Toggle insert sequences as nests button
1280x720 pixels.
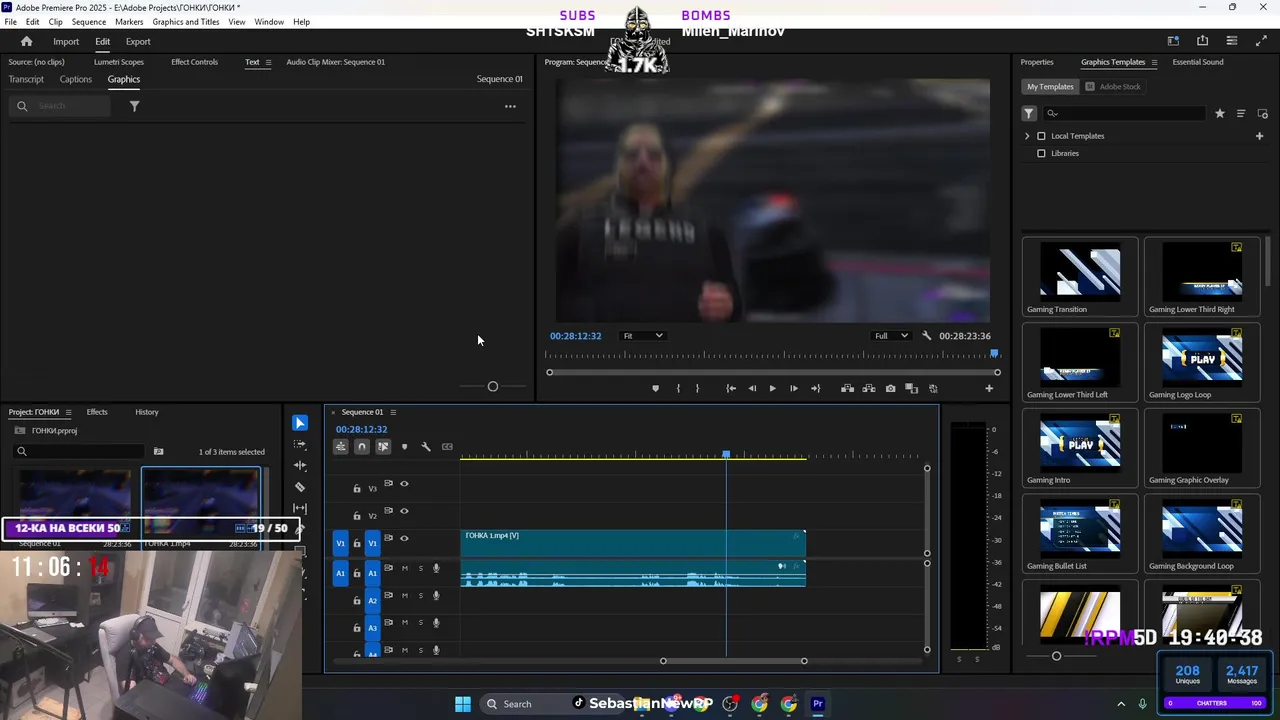click(x=341, y=447)
